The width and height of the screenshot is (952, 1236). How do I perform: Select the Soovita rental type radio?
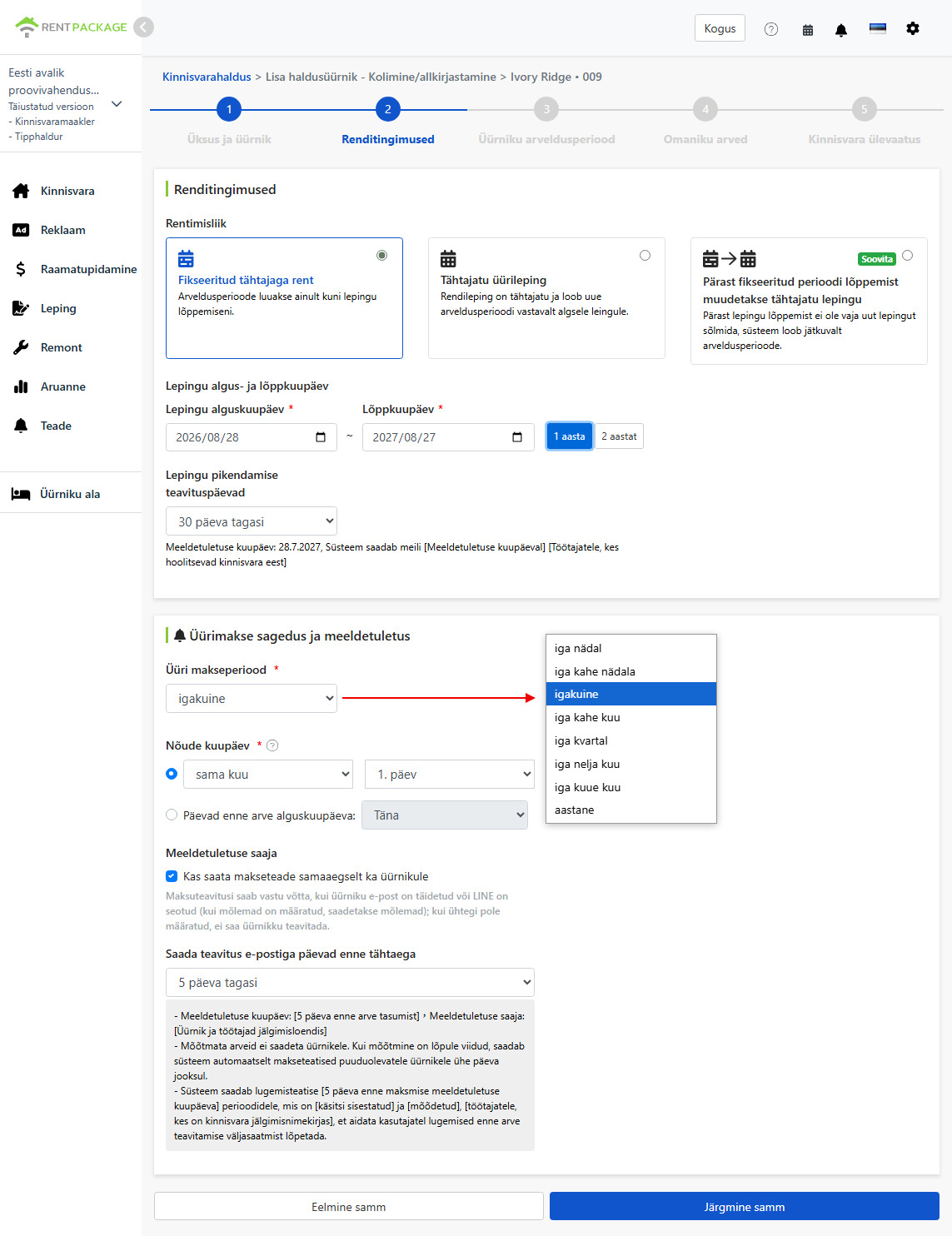point(907,256)
